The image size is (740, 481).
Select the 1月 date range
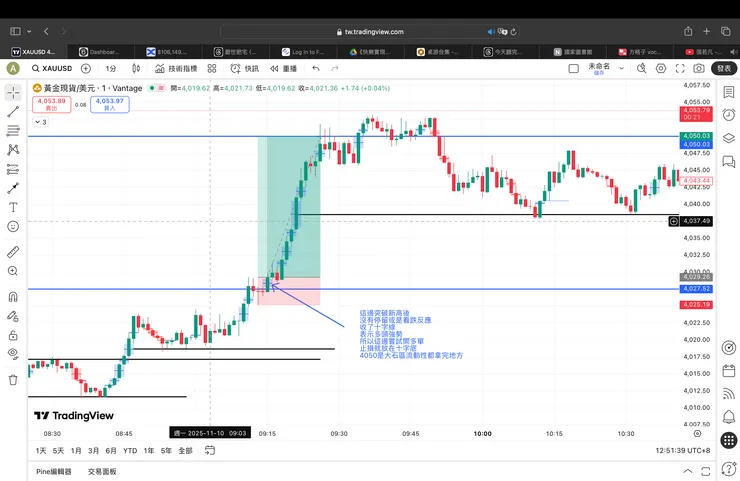(x=76, y=451)
